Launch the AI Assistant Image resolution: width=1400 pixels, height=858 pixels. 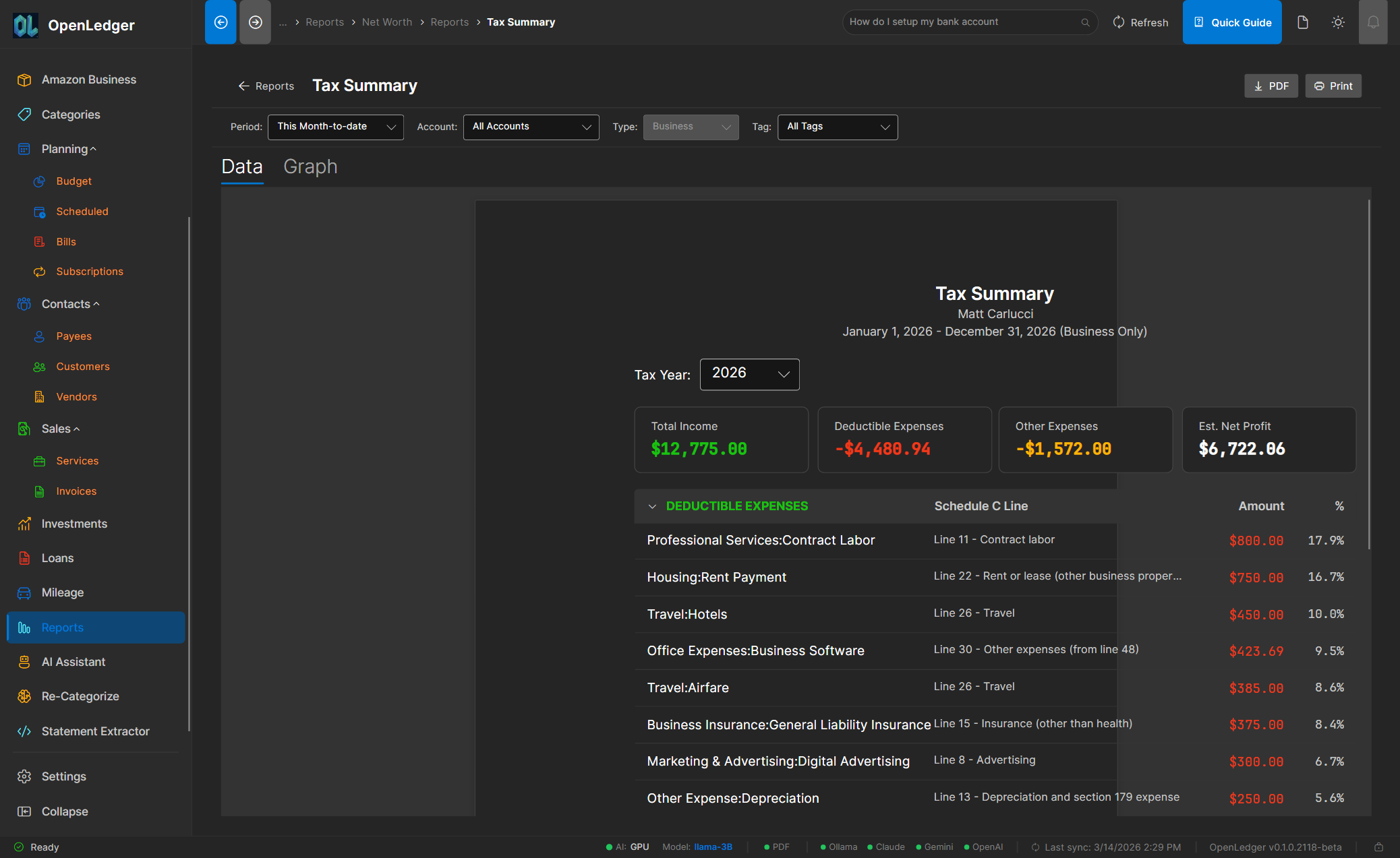(73, 662)
